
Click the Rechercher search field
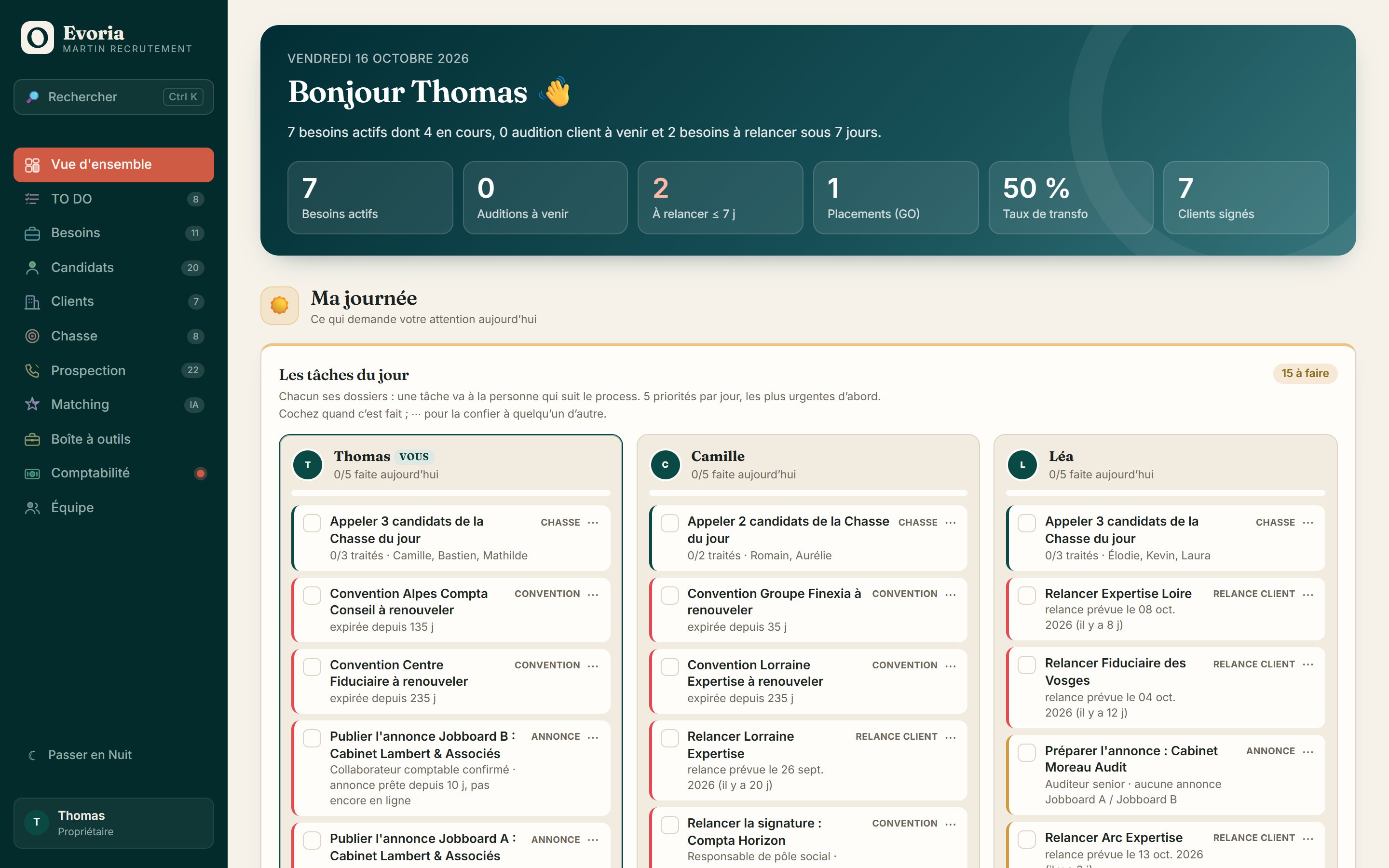tap(114, 97)
